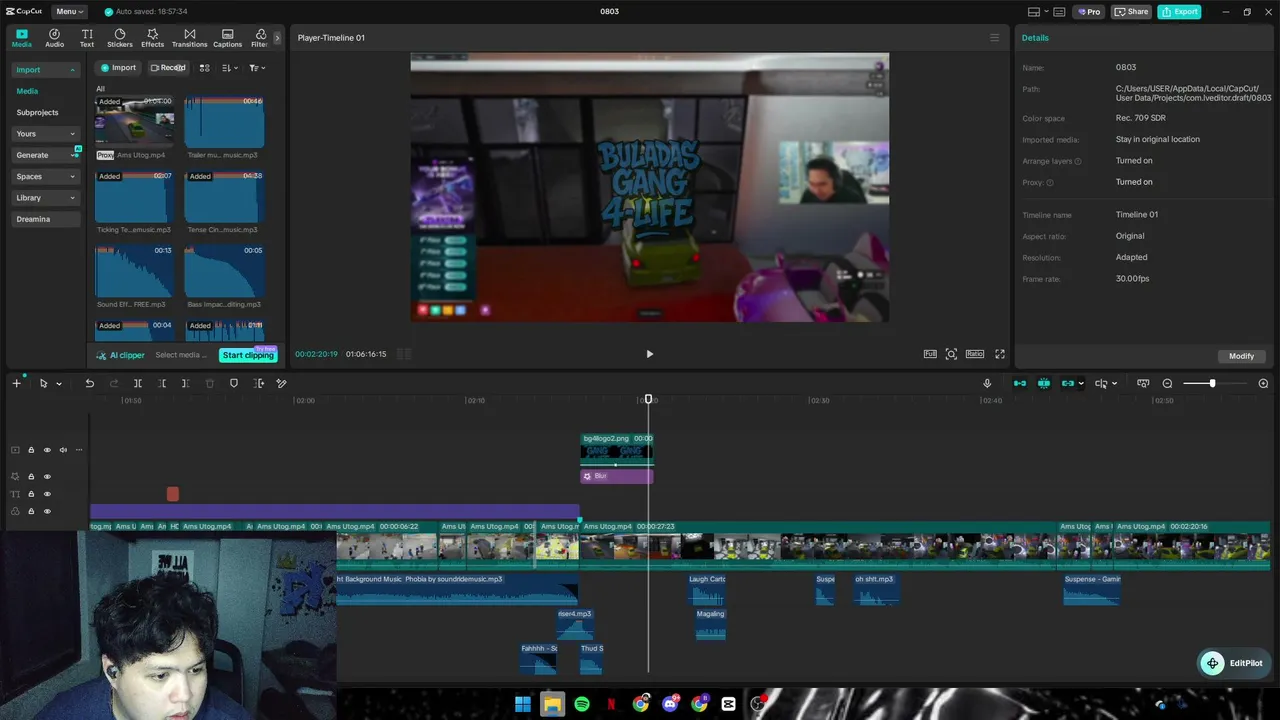Zoom out the timeline with minus icon
Viewport: 1280px width, 720px height.
[1167, 383]
